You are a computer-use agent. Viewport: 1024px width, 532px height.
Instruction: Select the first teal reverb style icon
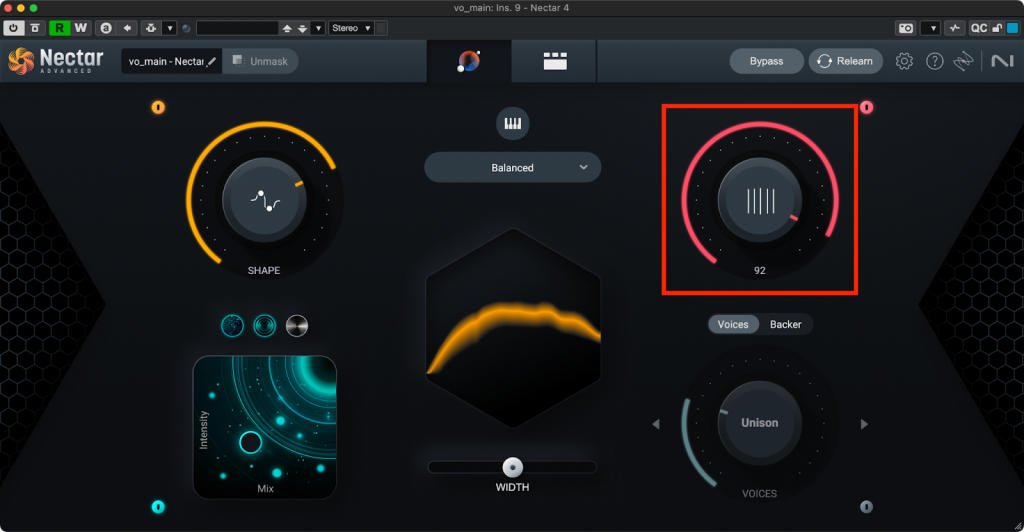(x=232, y=325)
